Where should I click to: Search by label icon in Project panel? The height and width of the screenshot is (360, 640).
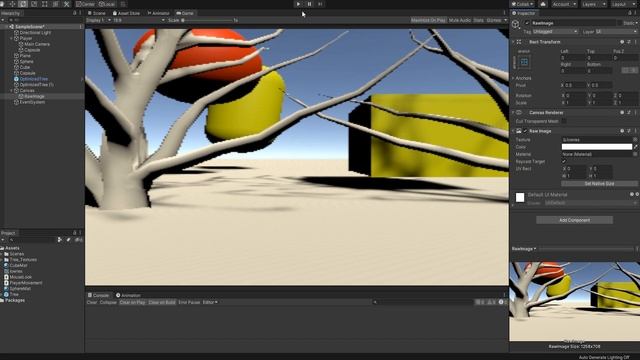click(x=68, y=240)
